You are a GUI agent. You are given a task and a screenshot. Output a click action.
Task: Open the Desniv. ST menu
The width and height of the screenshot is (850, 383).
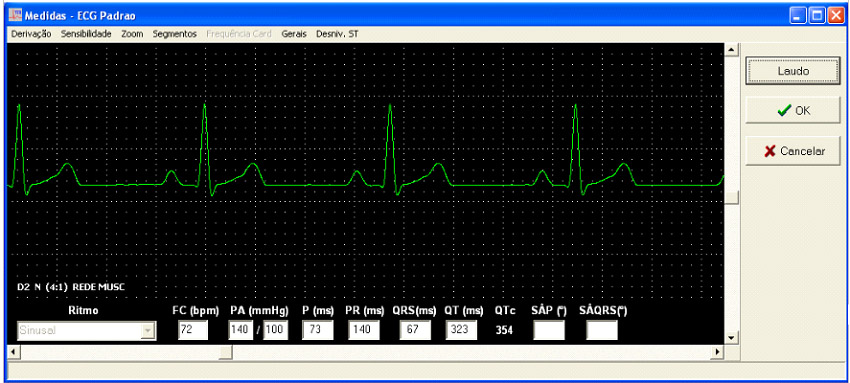point(337,34)
